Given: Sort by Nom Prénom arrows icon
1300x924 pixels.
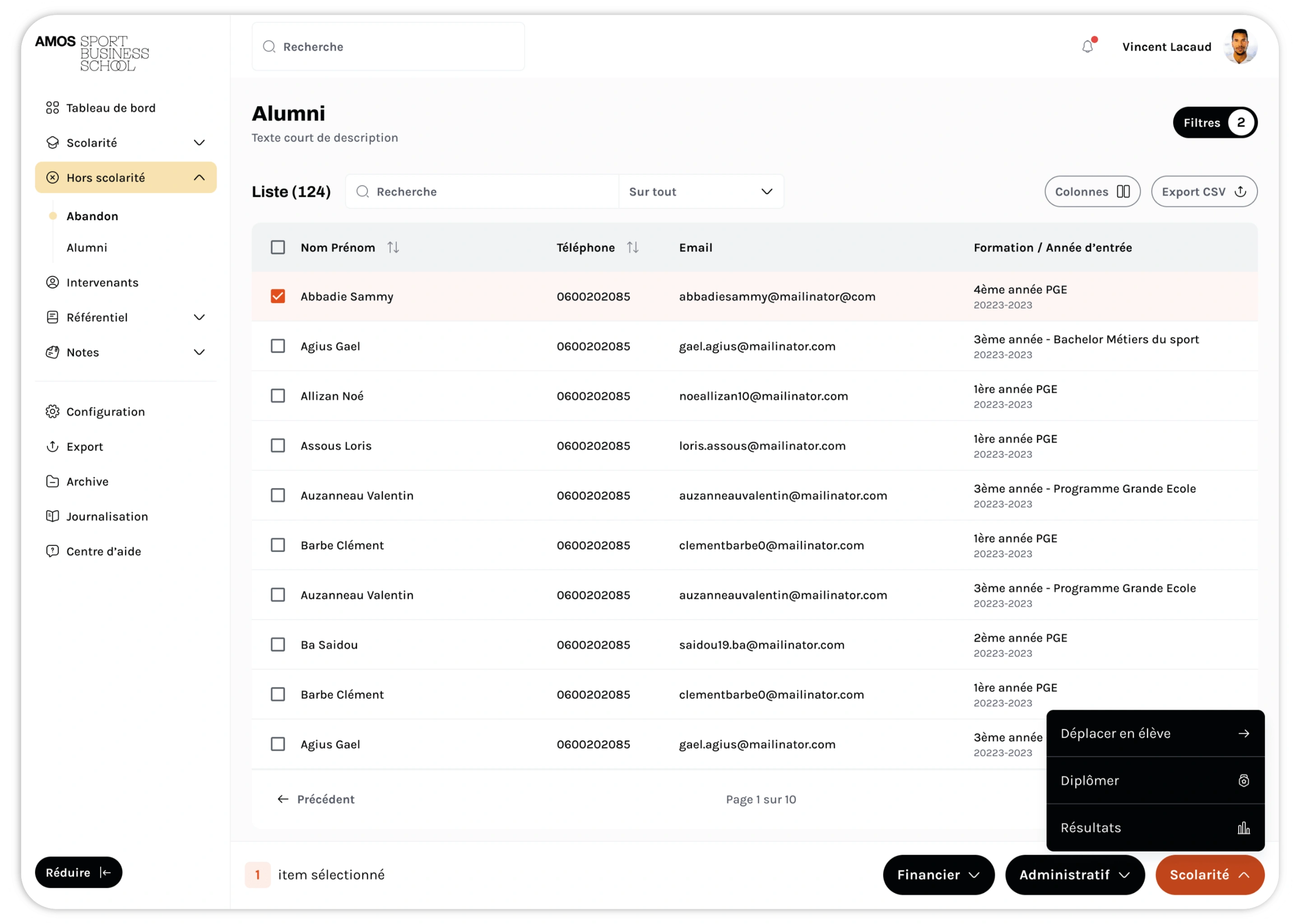Looking at the screenshot, I should 393,248.
